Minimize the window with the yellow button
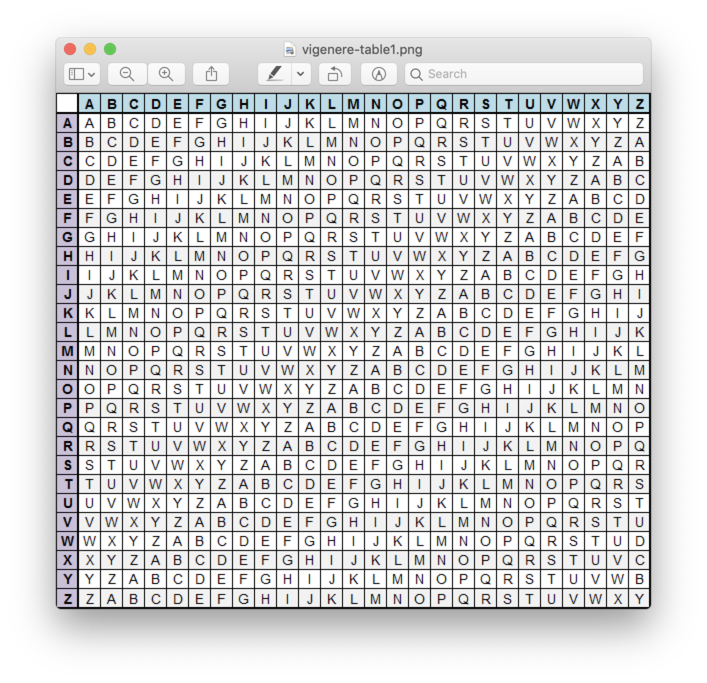Image resolution: width=707 pixels, height=683 pixels. point(90,48)
